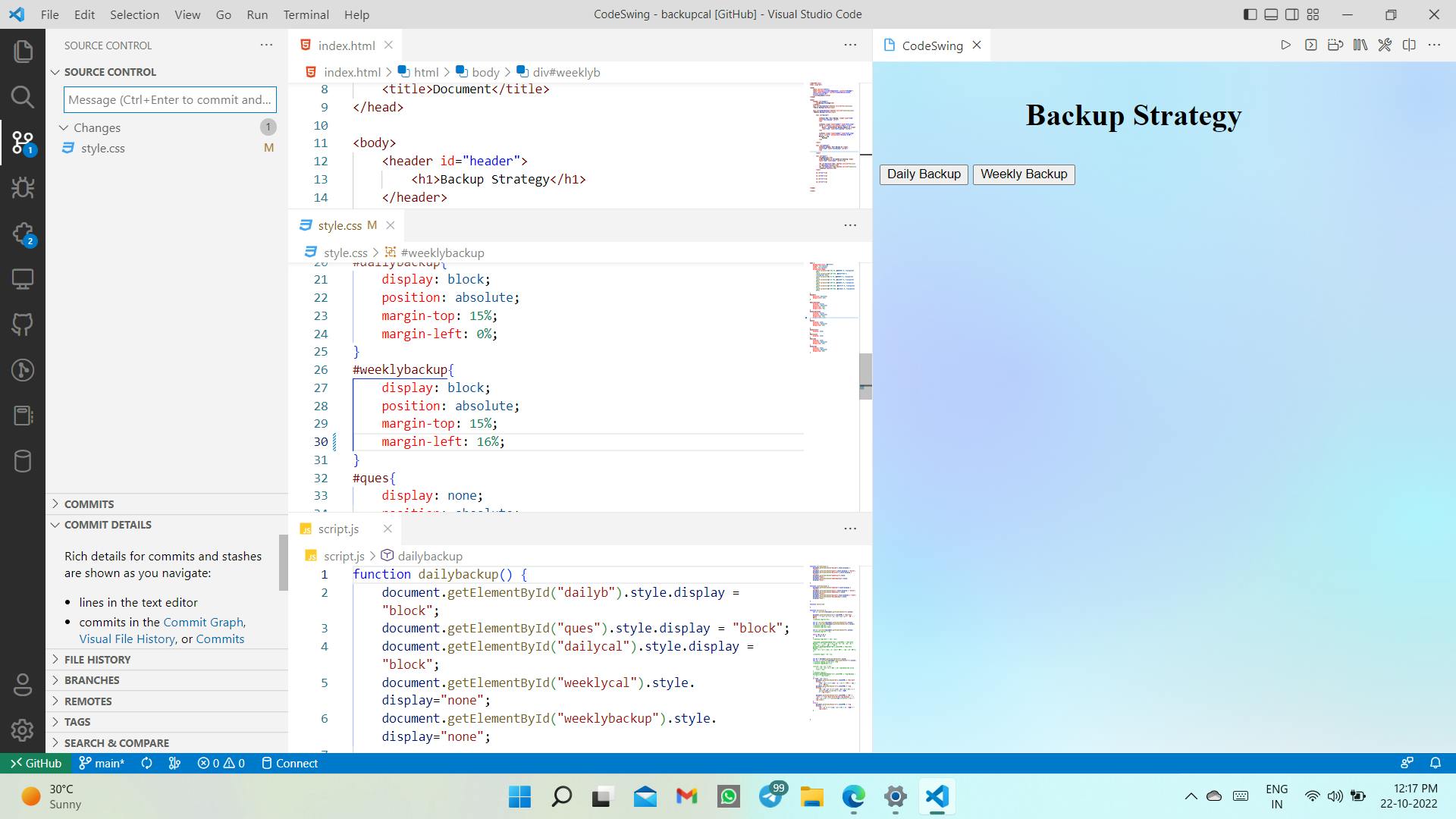The width and height of the screenshot is (1456, 819).
Task: Click the Daily Backup button in preview
Action: tap(924, 174)
